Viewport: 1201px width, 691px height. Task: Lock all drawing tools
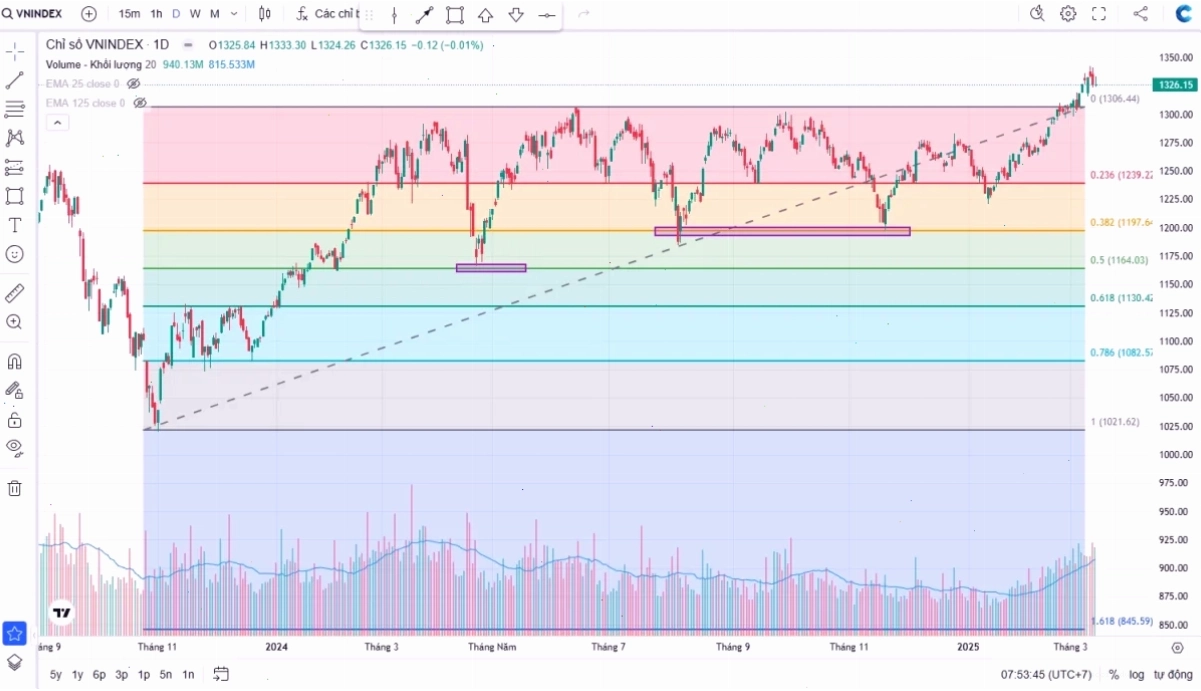15,419
